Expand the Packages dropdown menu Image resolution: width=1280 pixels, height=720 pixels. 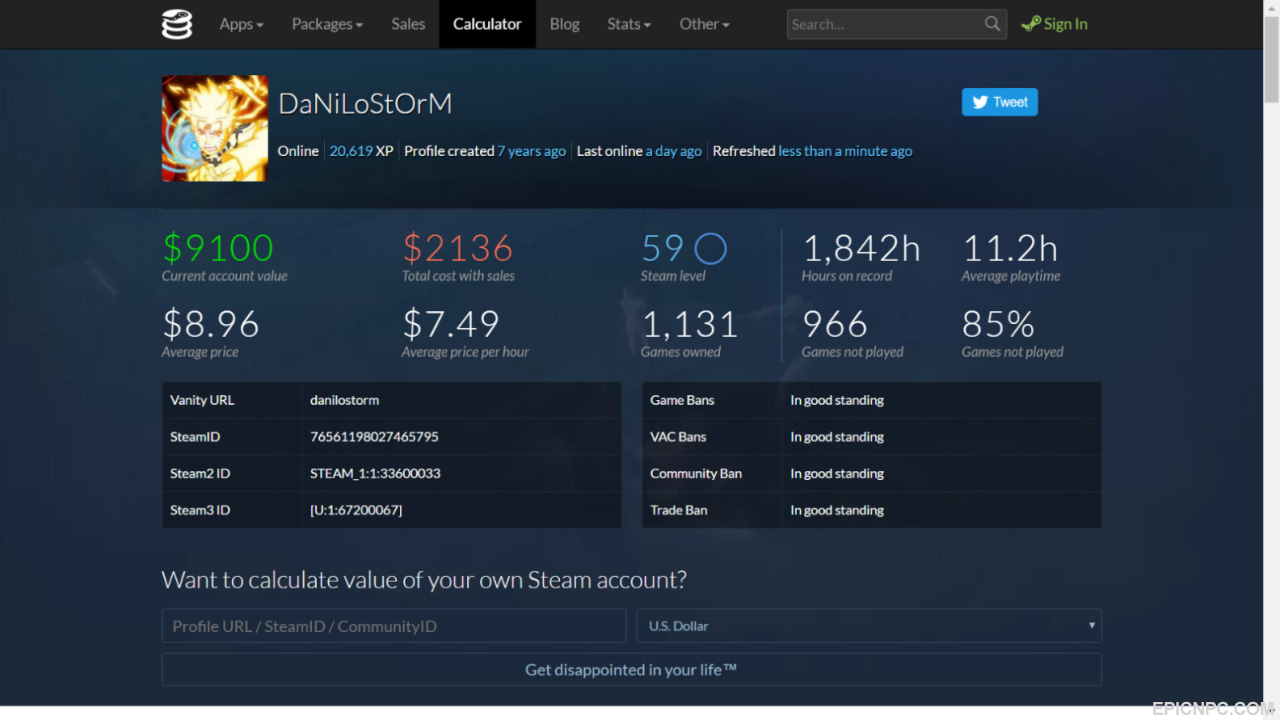click(x=327, y=24)
